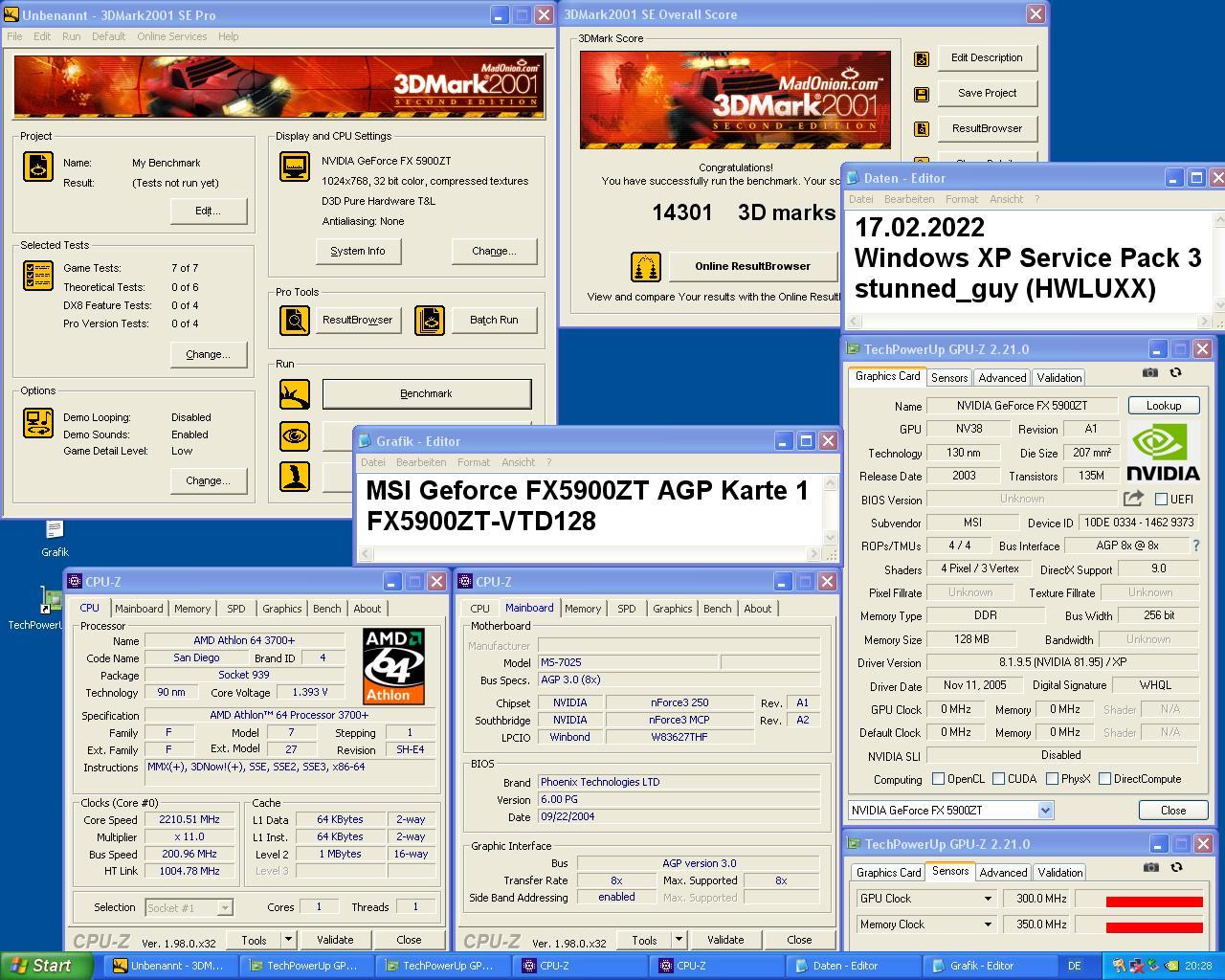Open the Advanced tab in GPU-Z Graphics Card window
This screenshot has width=1225, height=980.
pos(1002,378)
